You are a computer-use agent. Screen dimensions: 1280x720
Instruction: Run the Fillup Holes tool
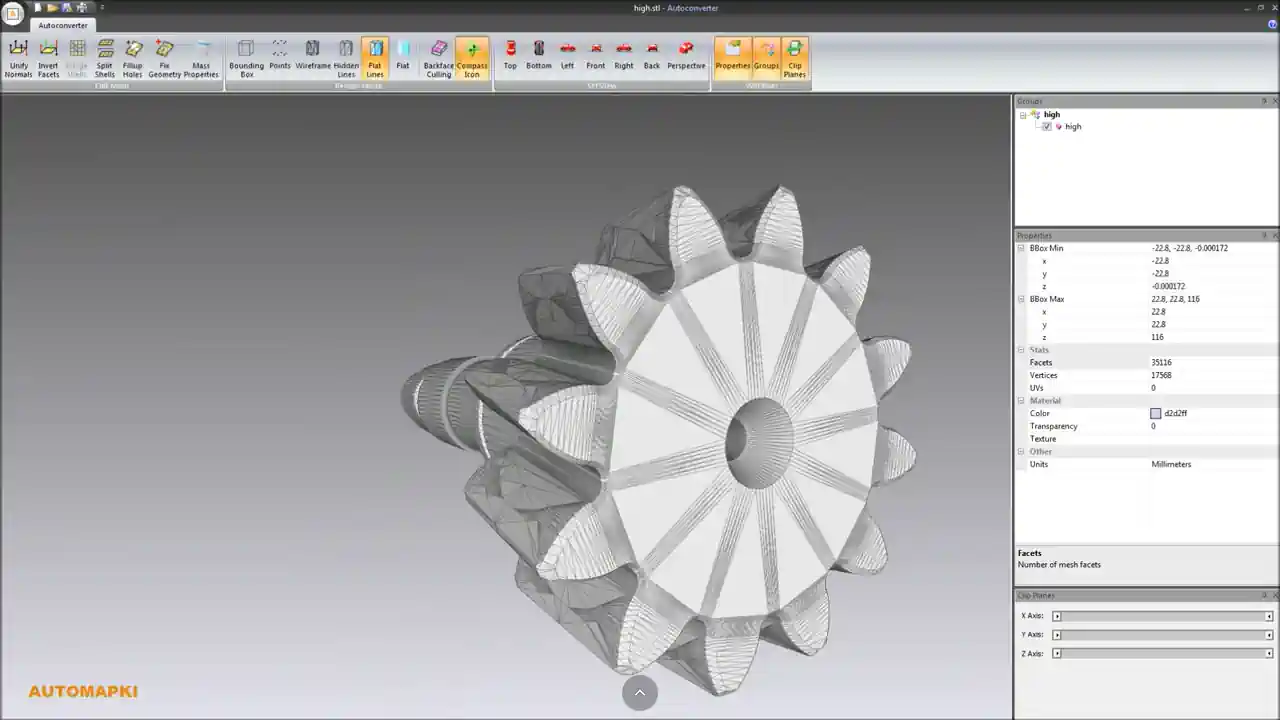coord(133,58)
